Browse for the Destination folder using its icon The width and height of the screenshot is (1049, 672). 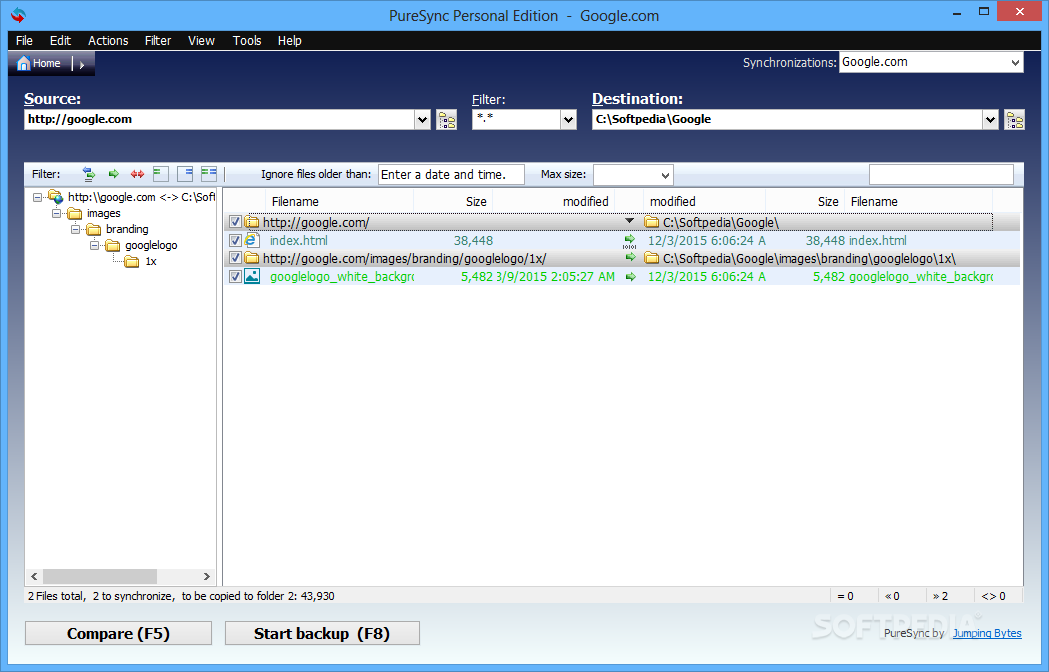point(1014,120)
